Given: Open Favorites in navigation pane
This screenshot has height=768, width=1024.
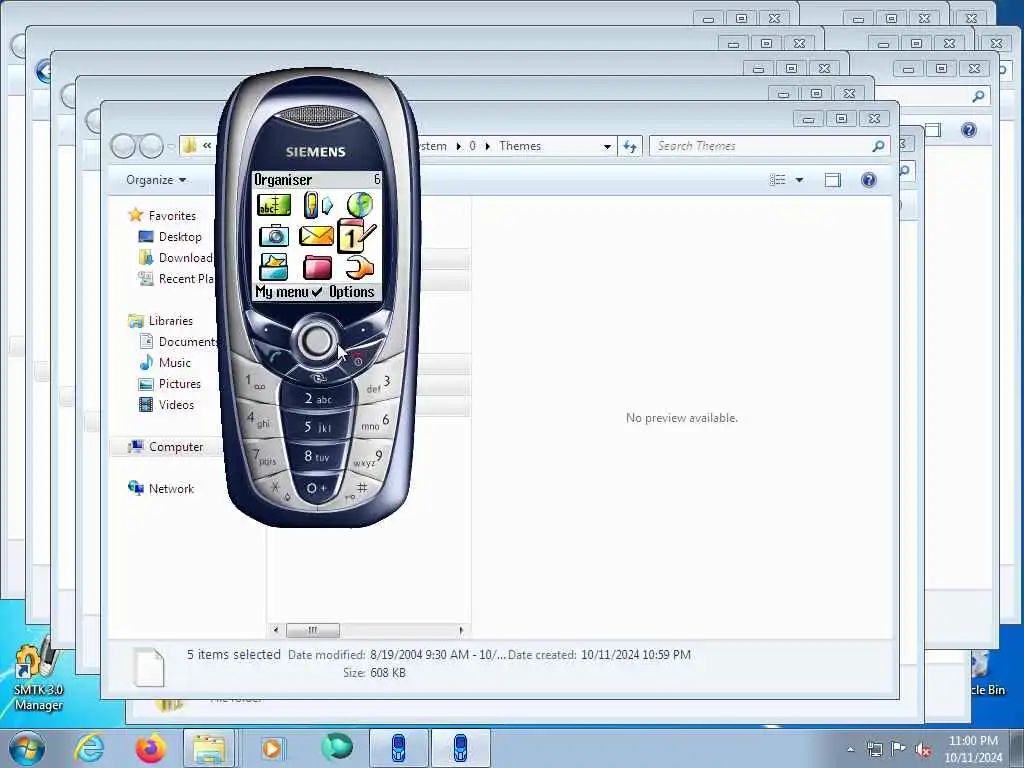Looking at the screenshot, I should [x=172, y=216].
